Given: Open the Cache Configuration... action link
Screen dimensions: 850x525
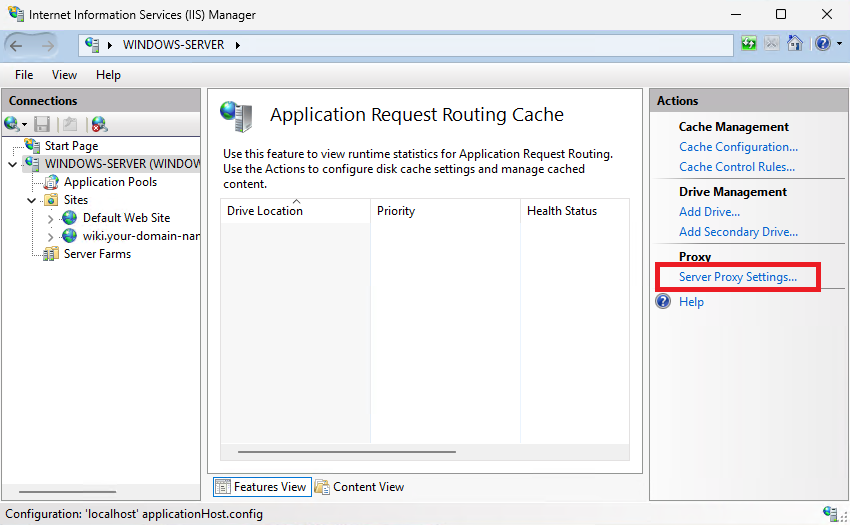Looking at the screenshot, I should tap(738, 147).
